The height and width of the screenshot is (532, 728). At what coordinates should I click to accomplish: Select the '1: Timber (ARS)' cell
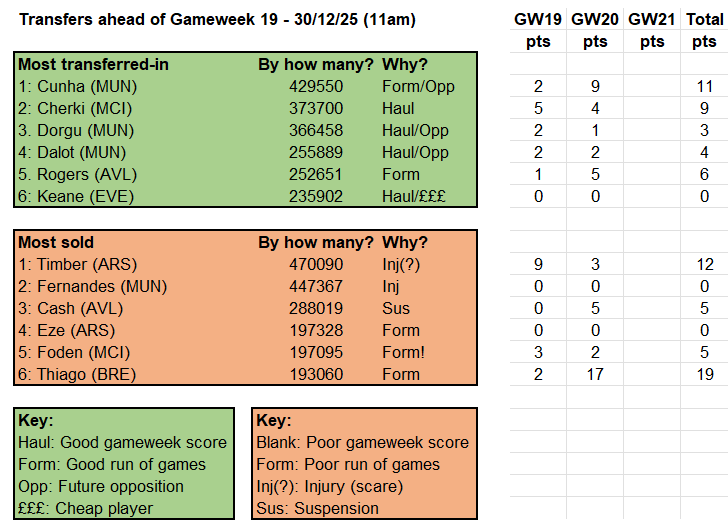pyautogui.click(x=78, y=264)
